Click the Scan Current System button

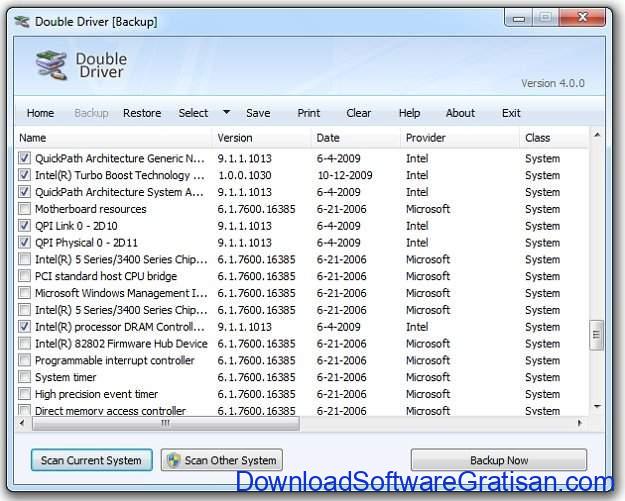click(x=92, y=460)
